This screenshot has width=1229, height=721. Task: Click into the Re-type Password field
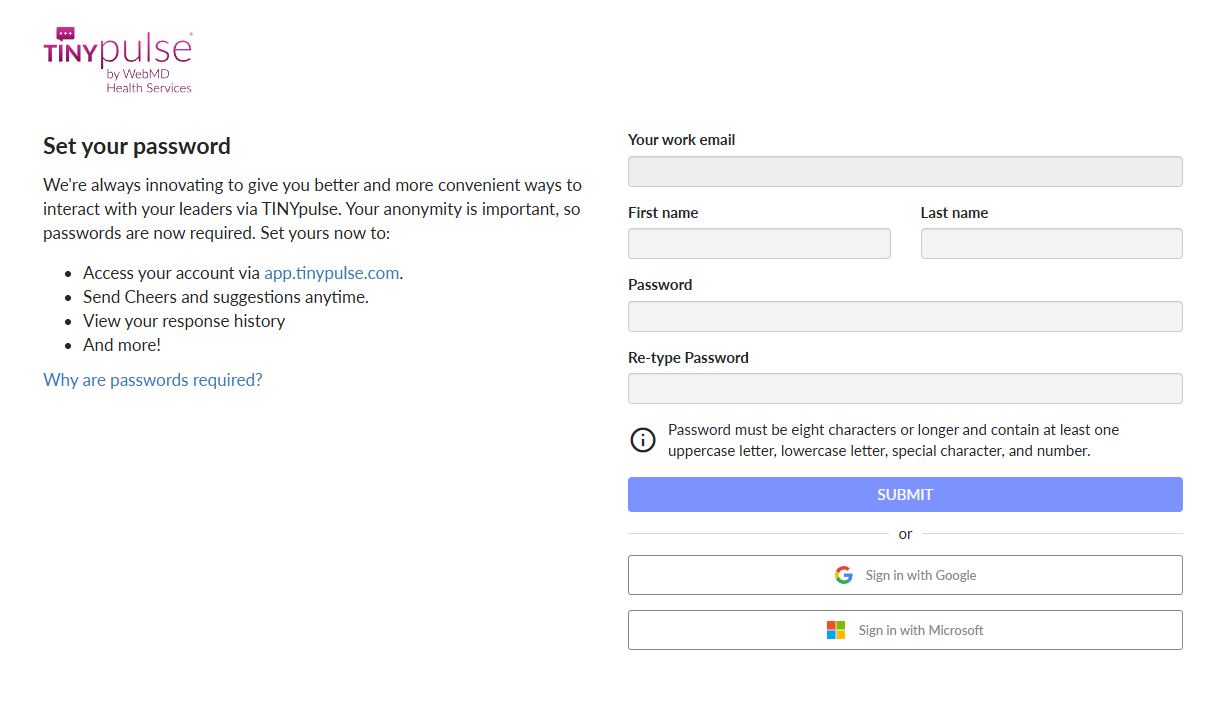point(905,389)
